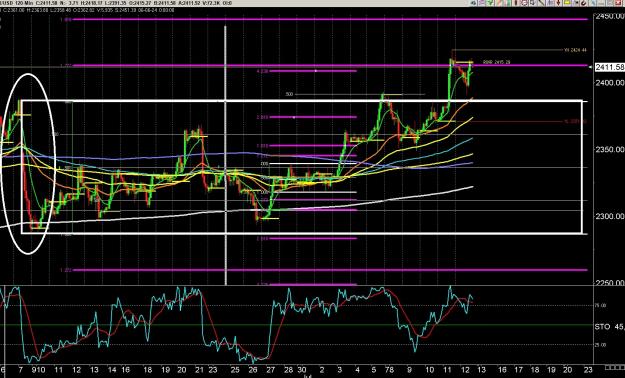This screenshot has width=625, height=378.
Task: Click the C:2411.58 close value in header
Action: pos(47,3)
